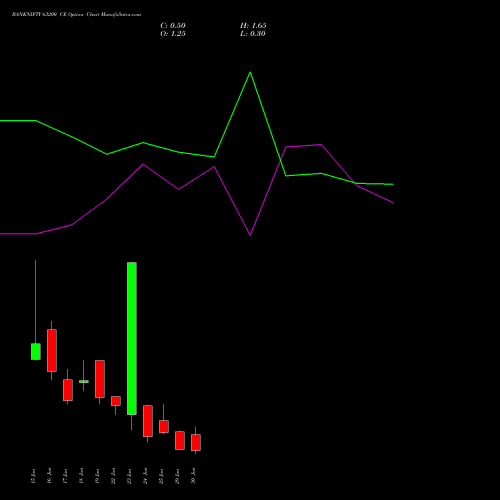Click the 23 date label on the x-axis
This screenshot has width=500, height=500.
(129, 476)
